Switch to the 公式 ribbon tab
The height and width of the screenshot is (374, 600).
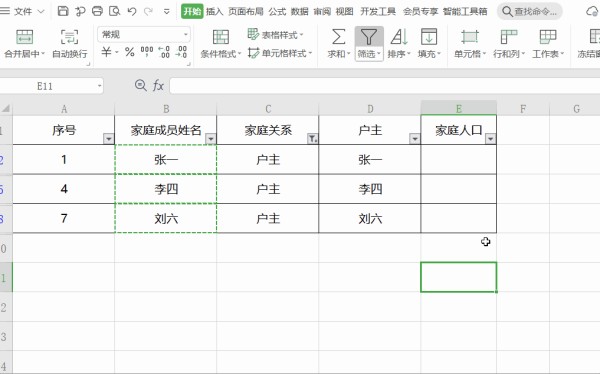point(277,11)
